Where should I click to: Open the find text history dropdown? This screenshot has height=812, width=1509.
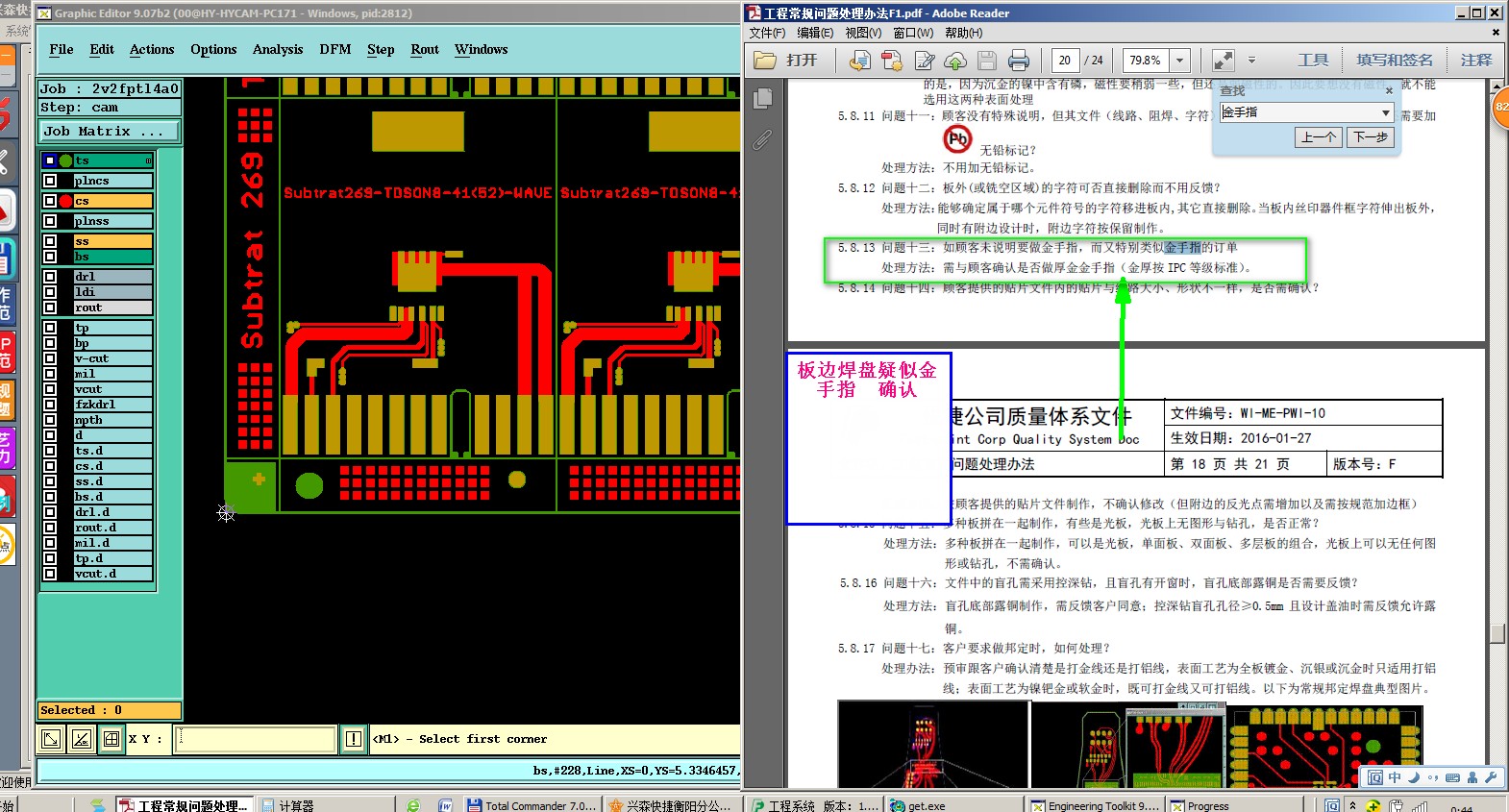[x=1385, y=112]
